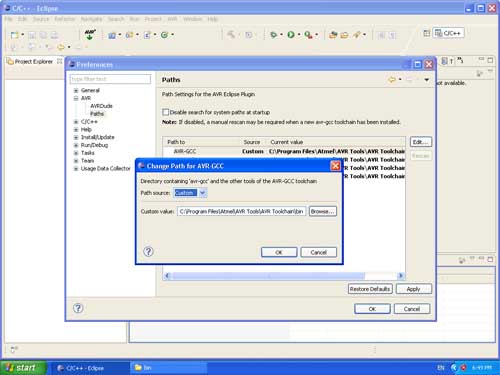
Task: Click OK at bottom of Preferences dialog
Action: coord(372,309)
